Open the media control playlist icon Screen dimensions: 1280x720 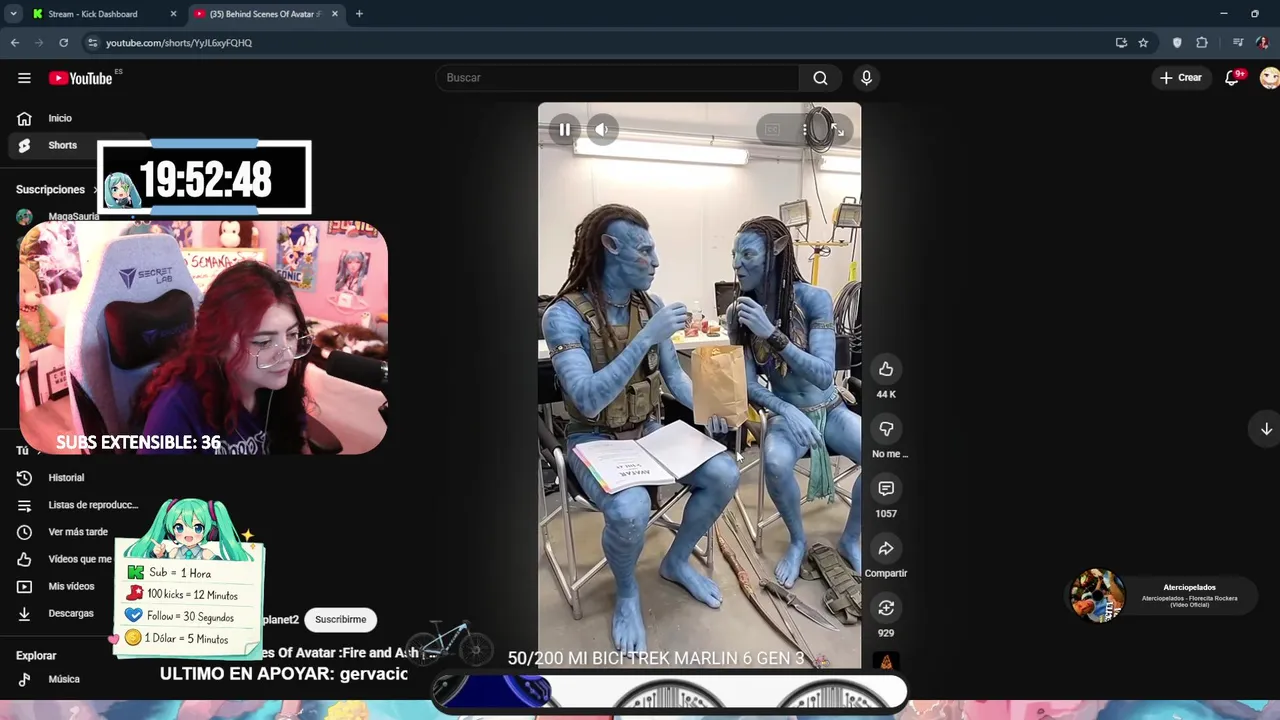tap(1238, 43)
